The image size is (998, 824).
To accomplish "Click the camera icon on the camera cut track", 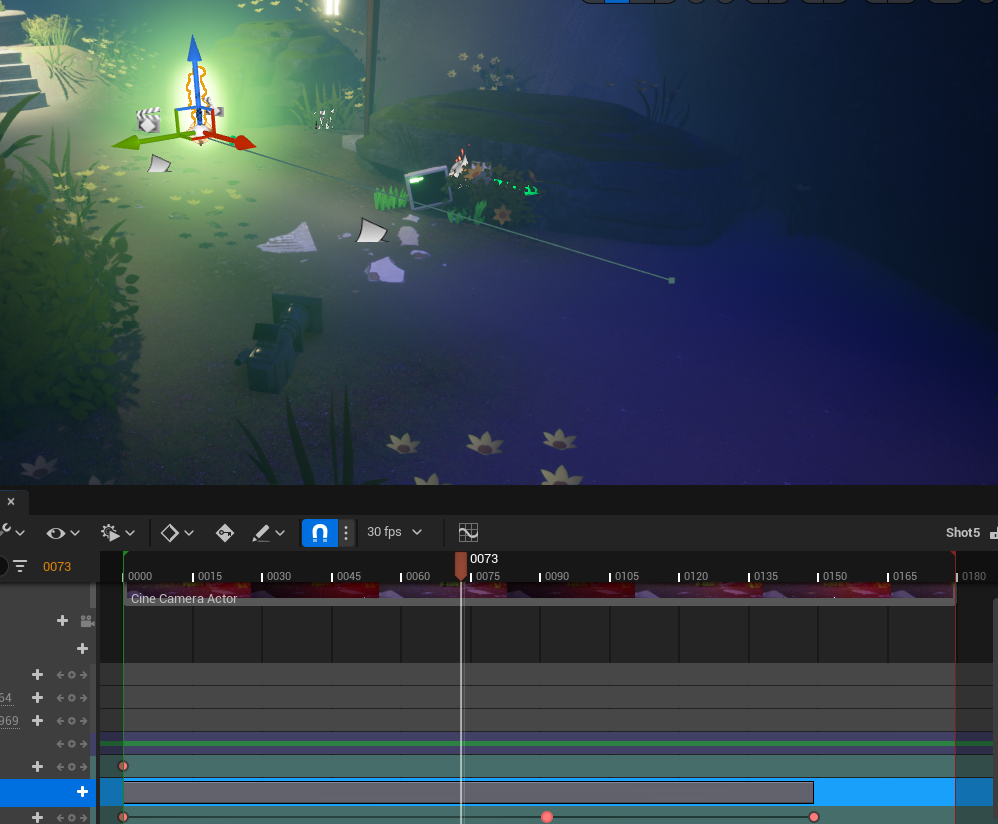I will tap(87, 621).
